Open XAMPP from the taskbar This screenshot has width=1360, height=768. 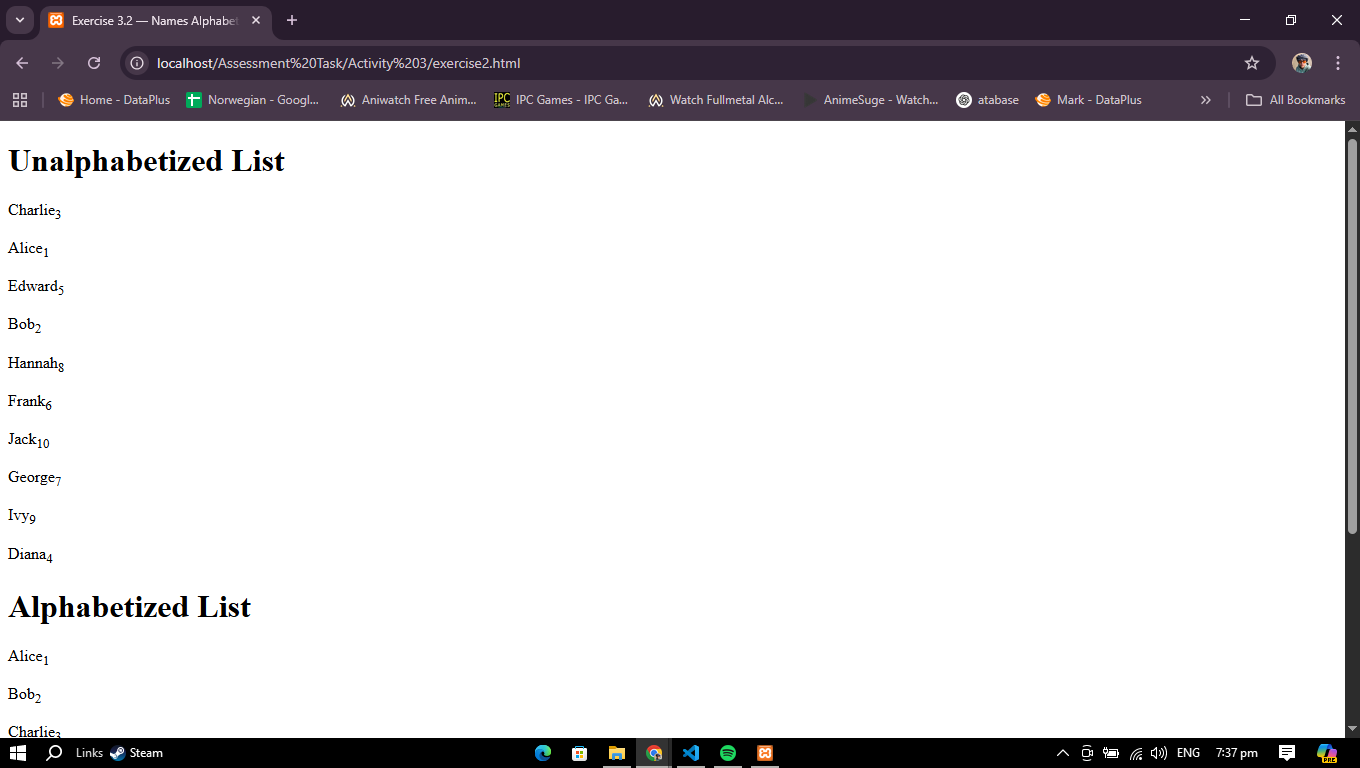pos(765,753)
